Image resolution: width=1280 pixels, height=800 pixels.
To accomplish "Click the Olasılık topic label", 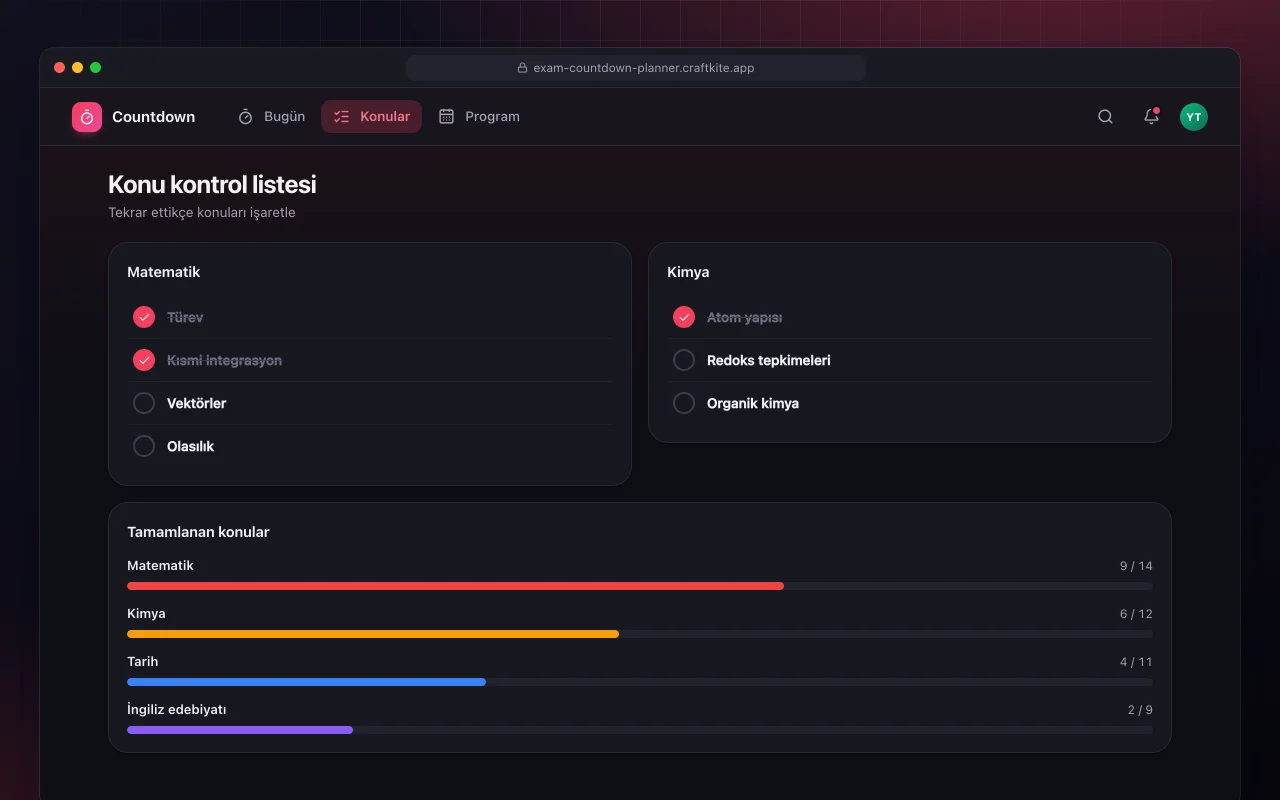I will pos(191,446).
